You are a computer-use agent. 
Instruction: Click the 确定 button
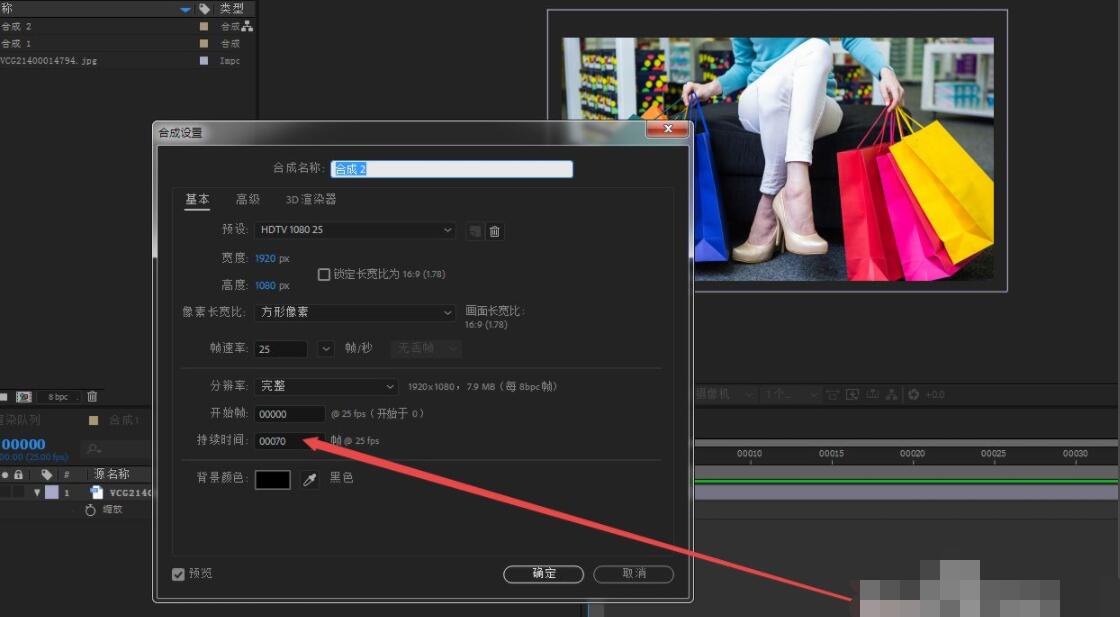[543, 573]
